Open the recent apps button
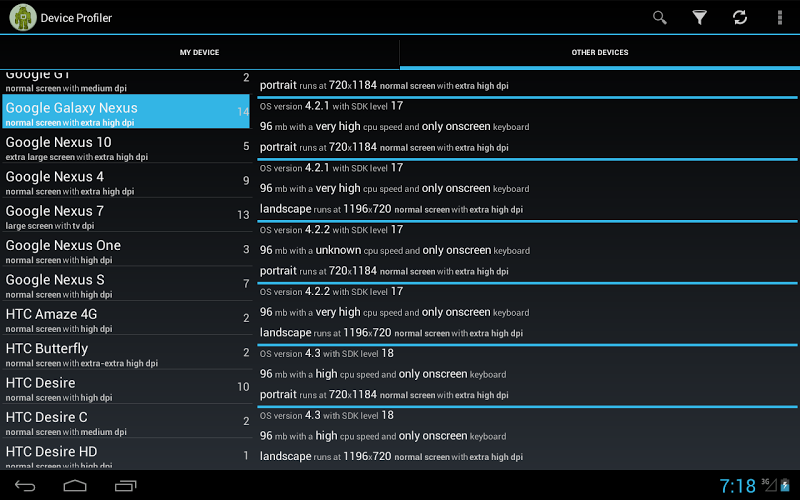 (126, 486)
